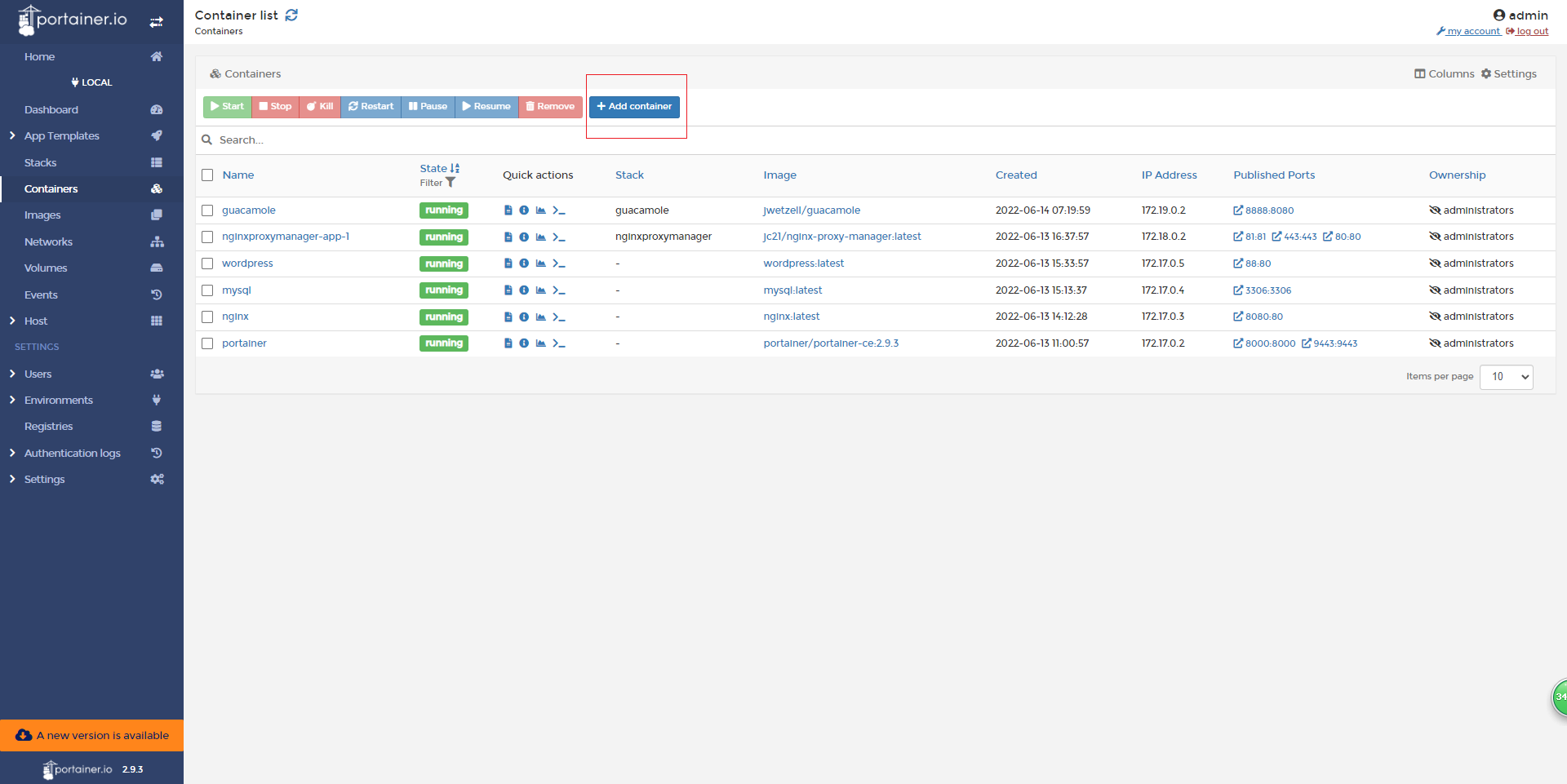The image size is (1567, 784).
Task: Open console icon for mysql container
Action: coord(559,290)
